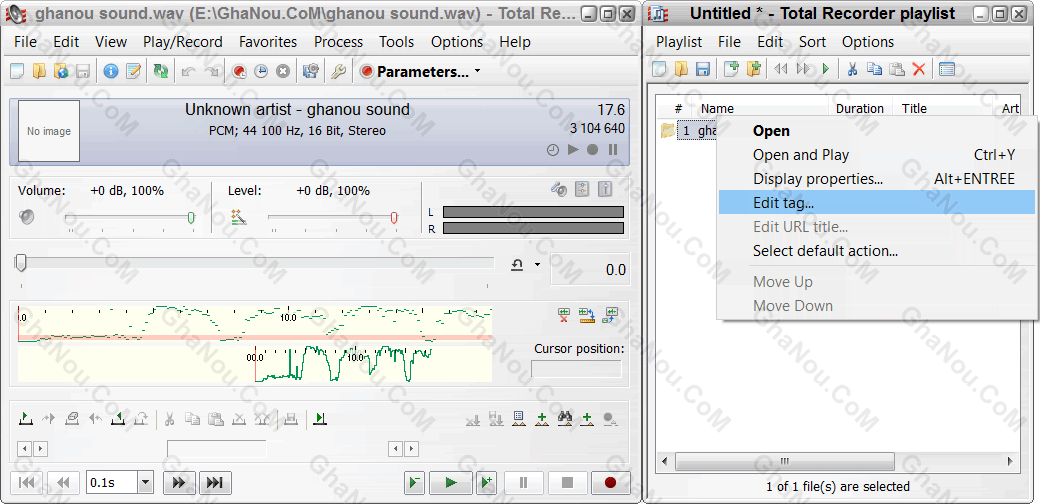Click the Save floppy icon in the recorder toolbar
The image size is (1040, 504).
click(84, 72)
